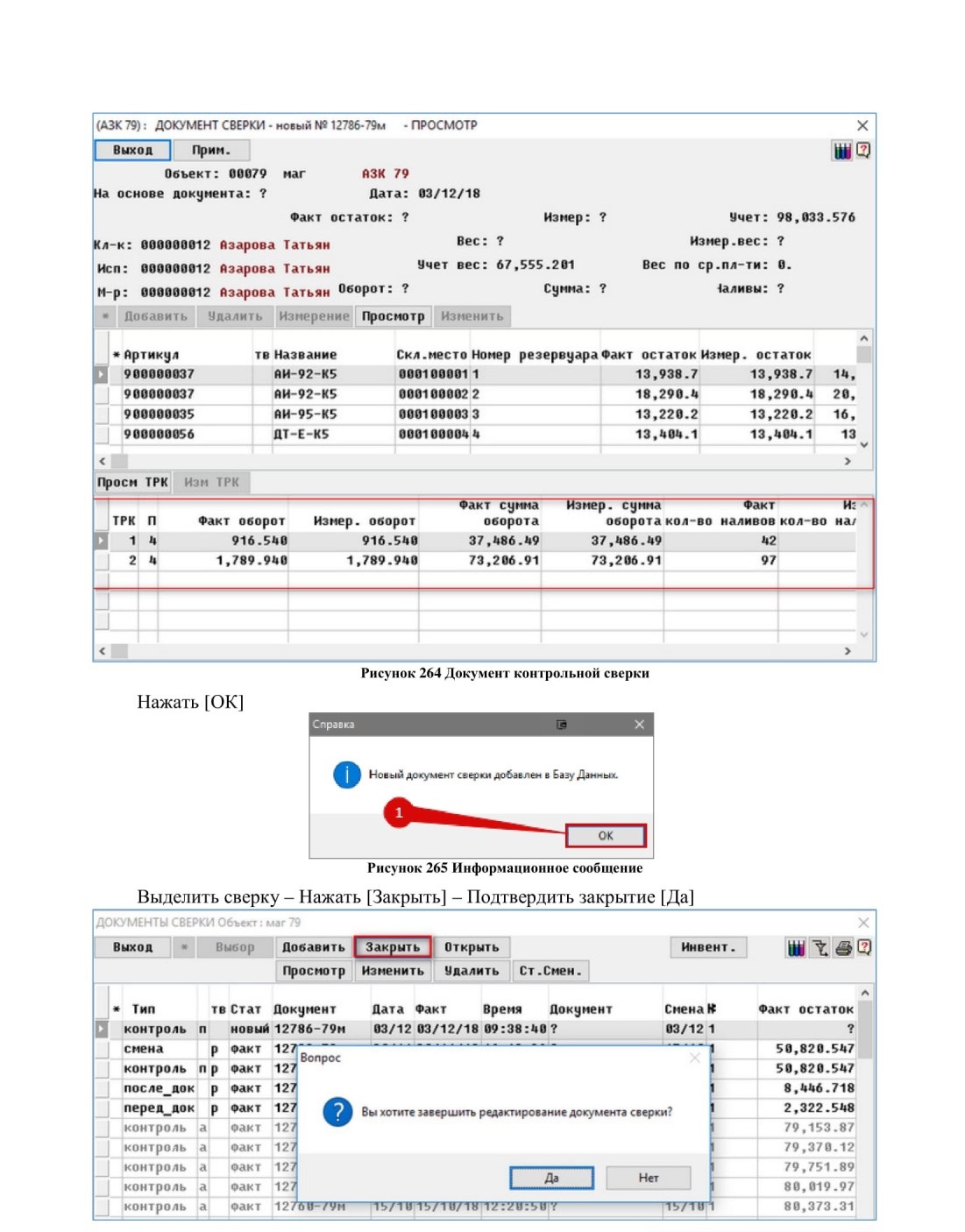Click Добавить in ДОКУМЕНТЫ СВЕРКИ toolbar
Image resolution: width=965 pixels, height=1232 pixels.
click(x=314, y=947)
